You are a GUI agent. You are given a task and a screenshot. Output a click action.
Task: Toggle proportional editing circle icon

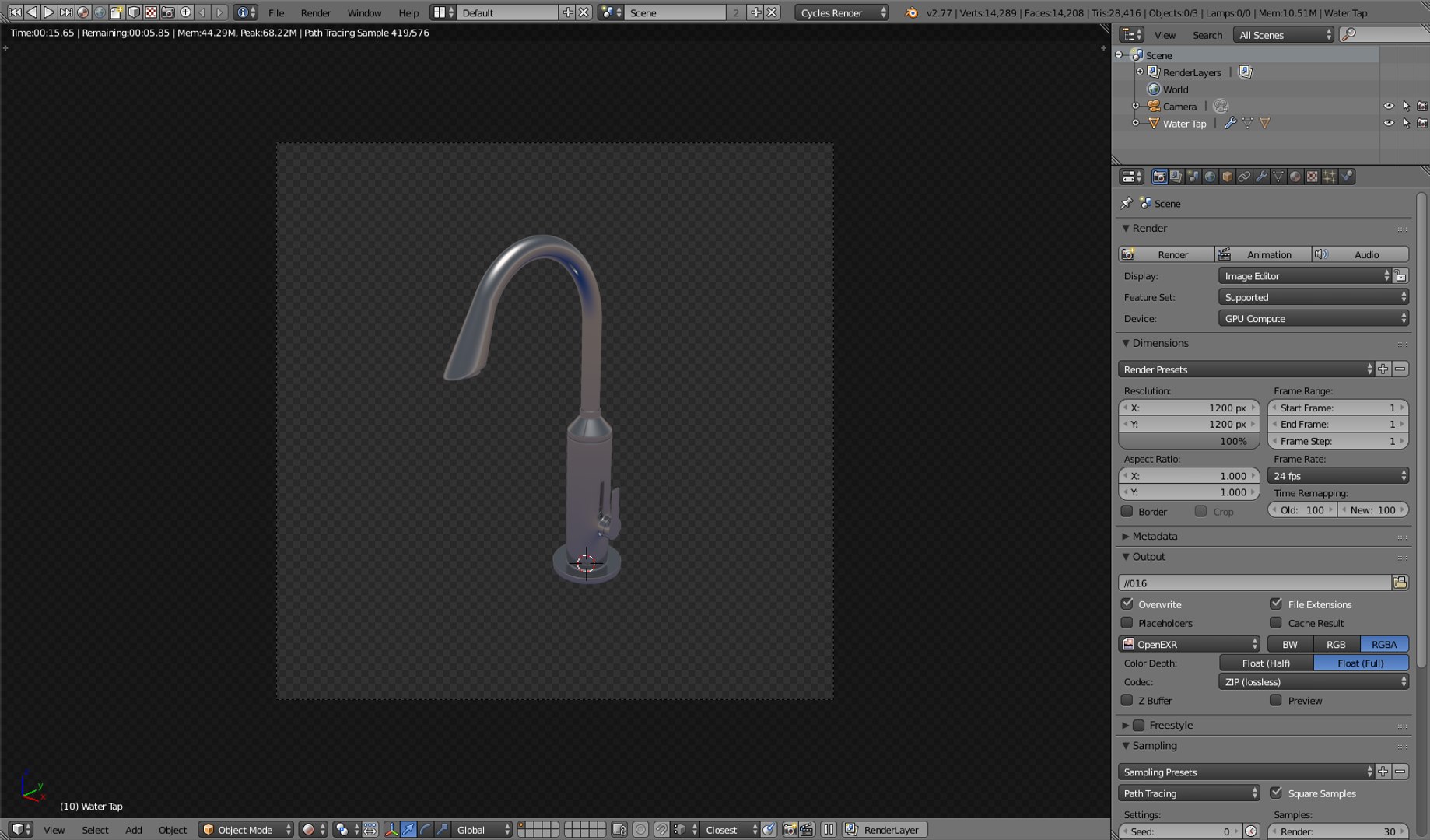(x=640, y=830)
